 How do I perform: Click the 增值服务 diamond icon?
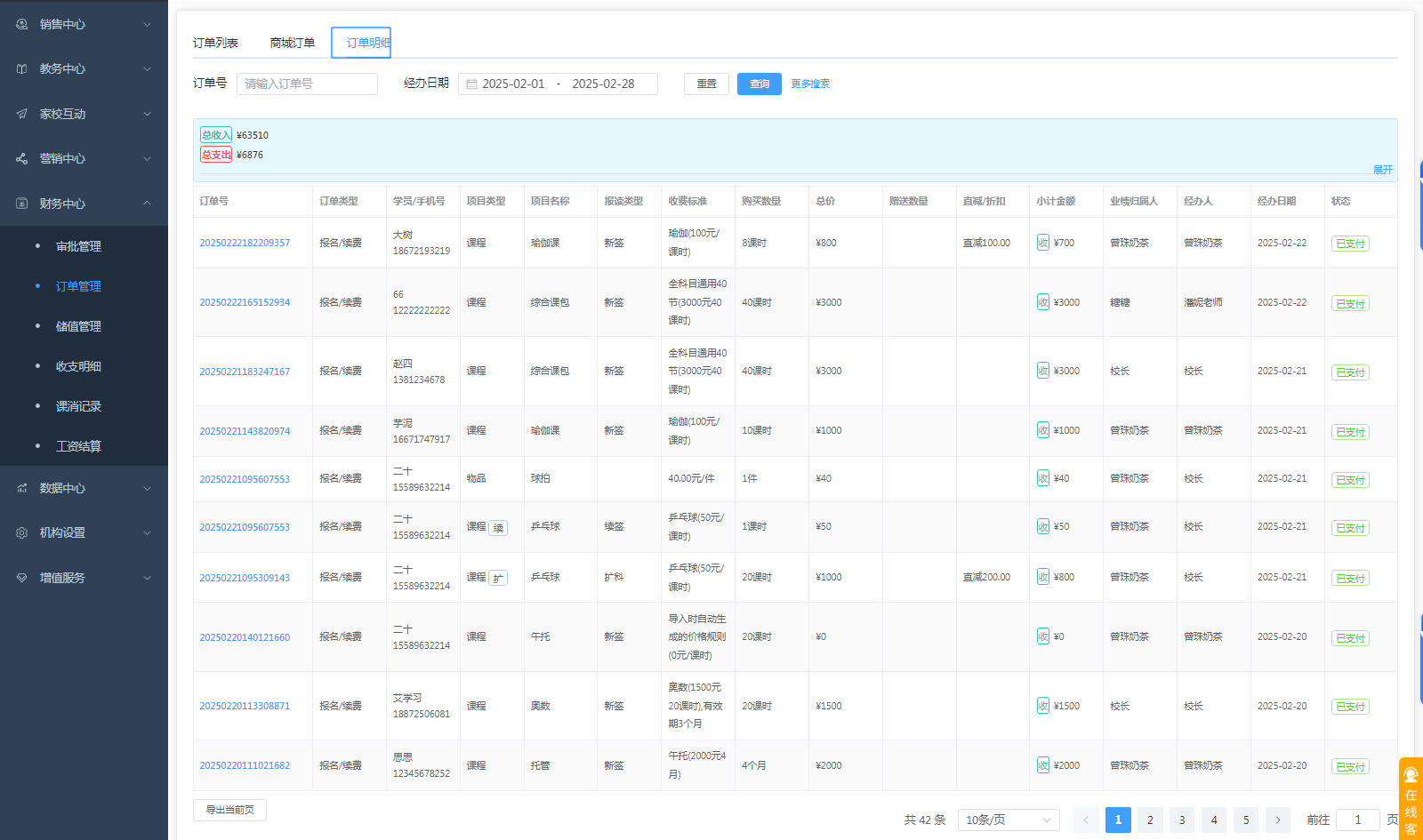click(x=22, y=578)
